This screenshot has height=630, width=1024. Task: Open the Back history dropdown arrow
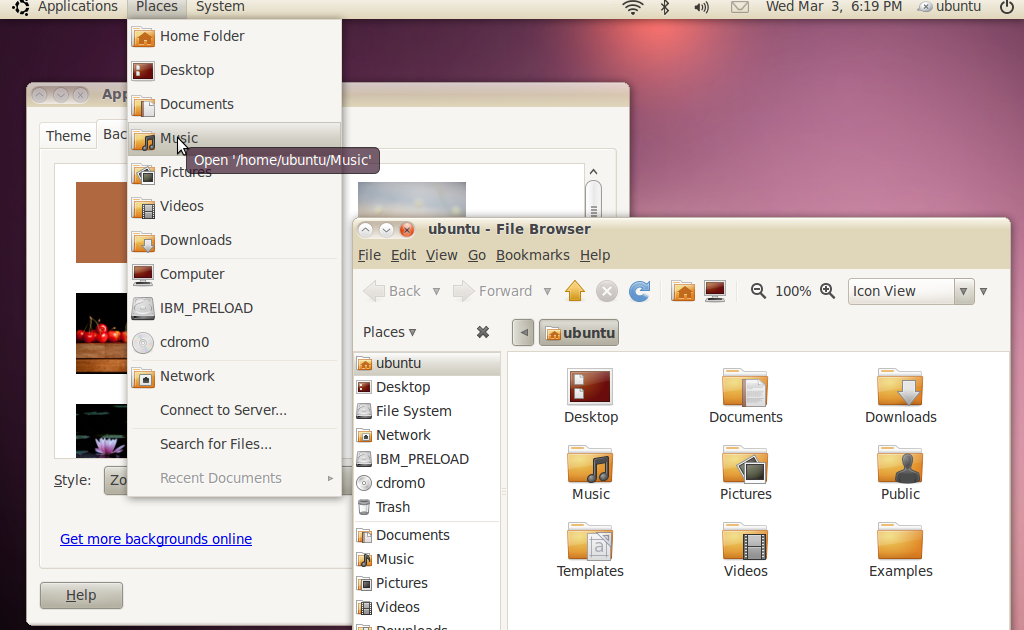[x=436, y=291]
